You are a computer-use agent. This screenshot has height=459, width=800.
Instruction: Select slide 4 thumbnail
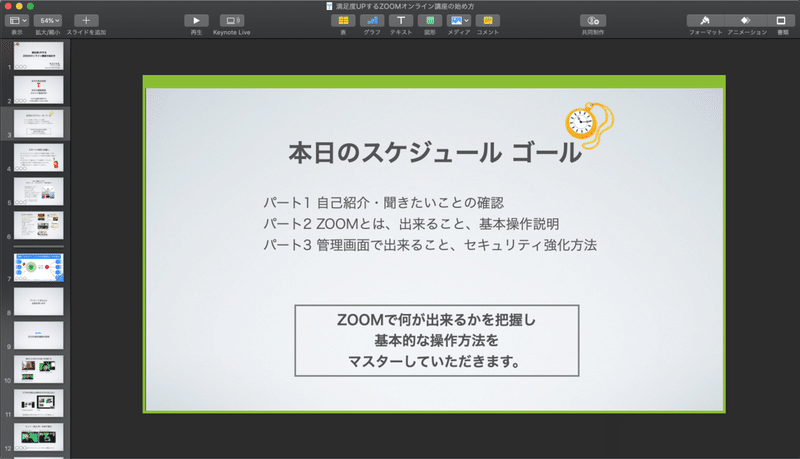[39, 157]
